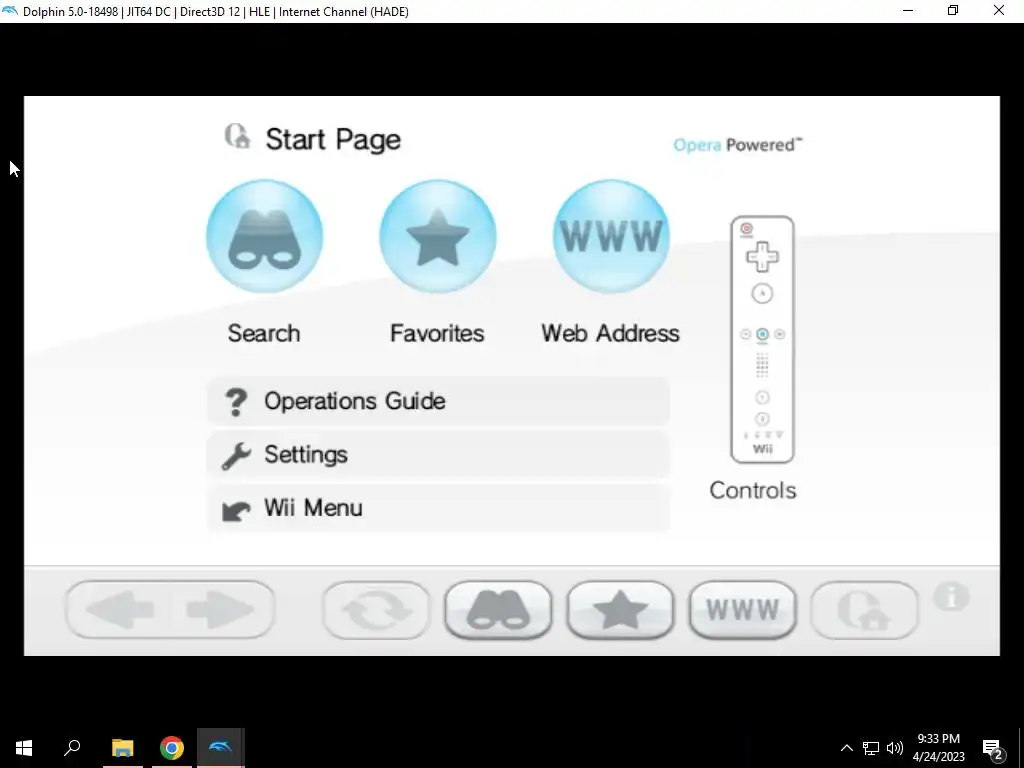Close the Dolphin window
This screenshot has height=768, width=1024.
pyautogui.click(x=999, y=10)
